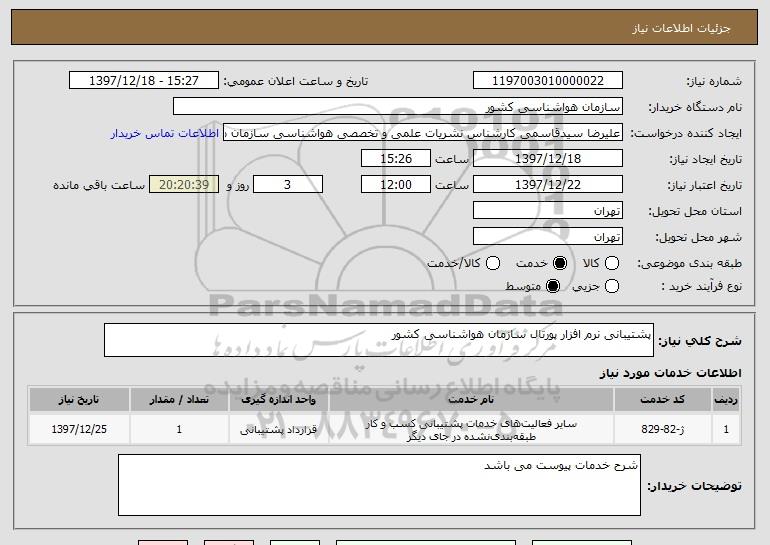This screenshot has height=545, width=770.
Task: Click need date cell 1397/12/25
Action: pos(79,430)
